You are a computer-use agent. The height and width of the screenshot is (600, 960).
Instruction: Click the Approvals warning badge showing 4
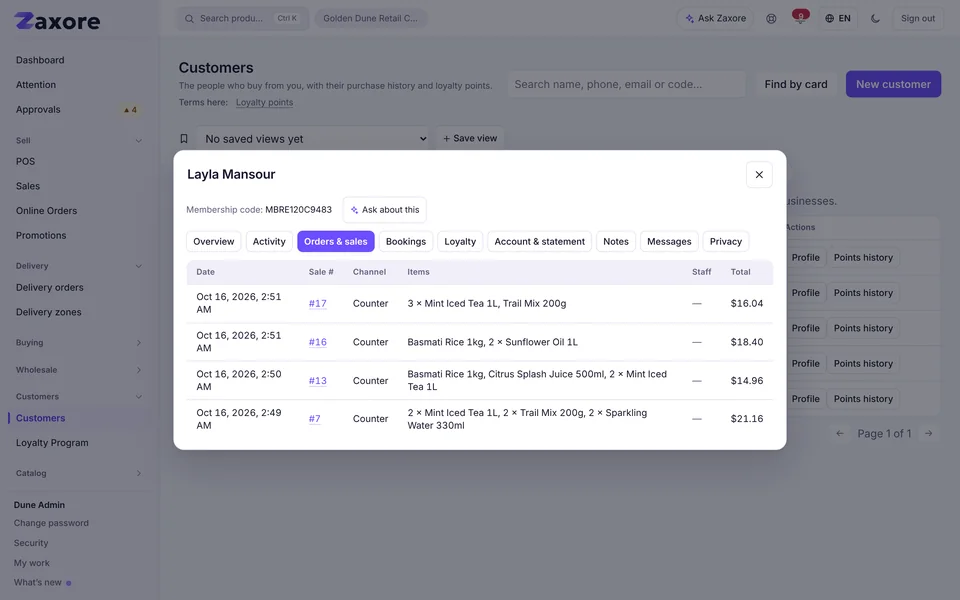[x=130, y=110]
